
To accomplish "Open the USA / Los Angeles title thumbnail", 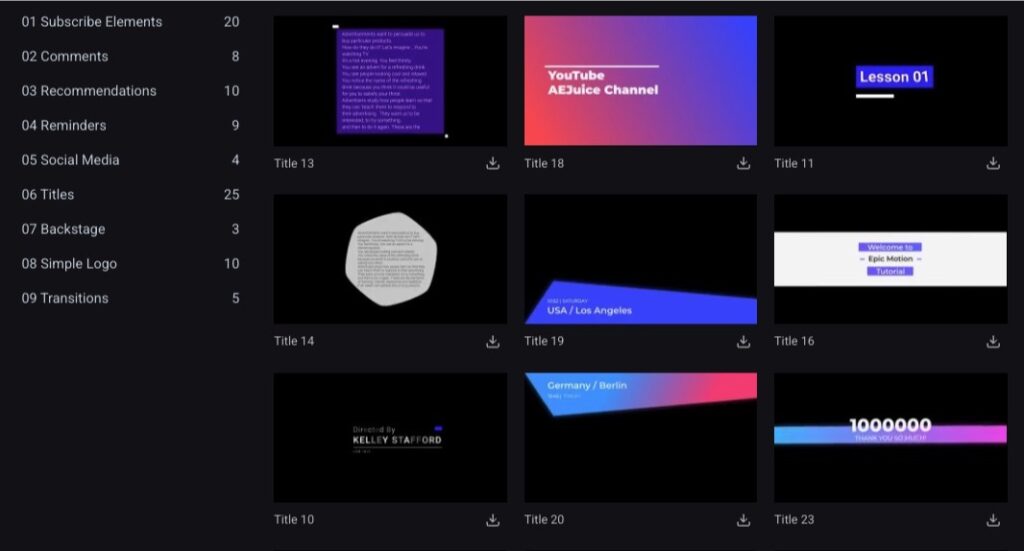I will coord(640,259).
